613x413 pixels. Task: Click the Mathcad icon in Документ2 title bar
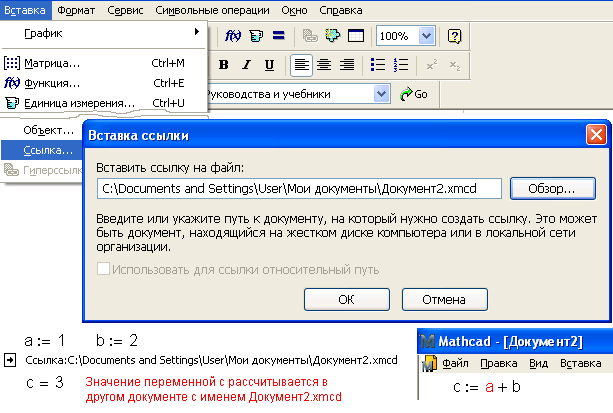click(x=428, y=341)
